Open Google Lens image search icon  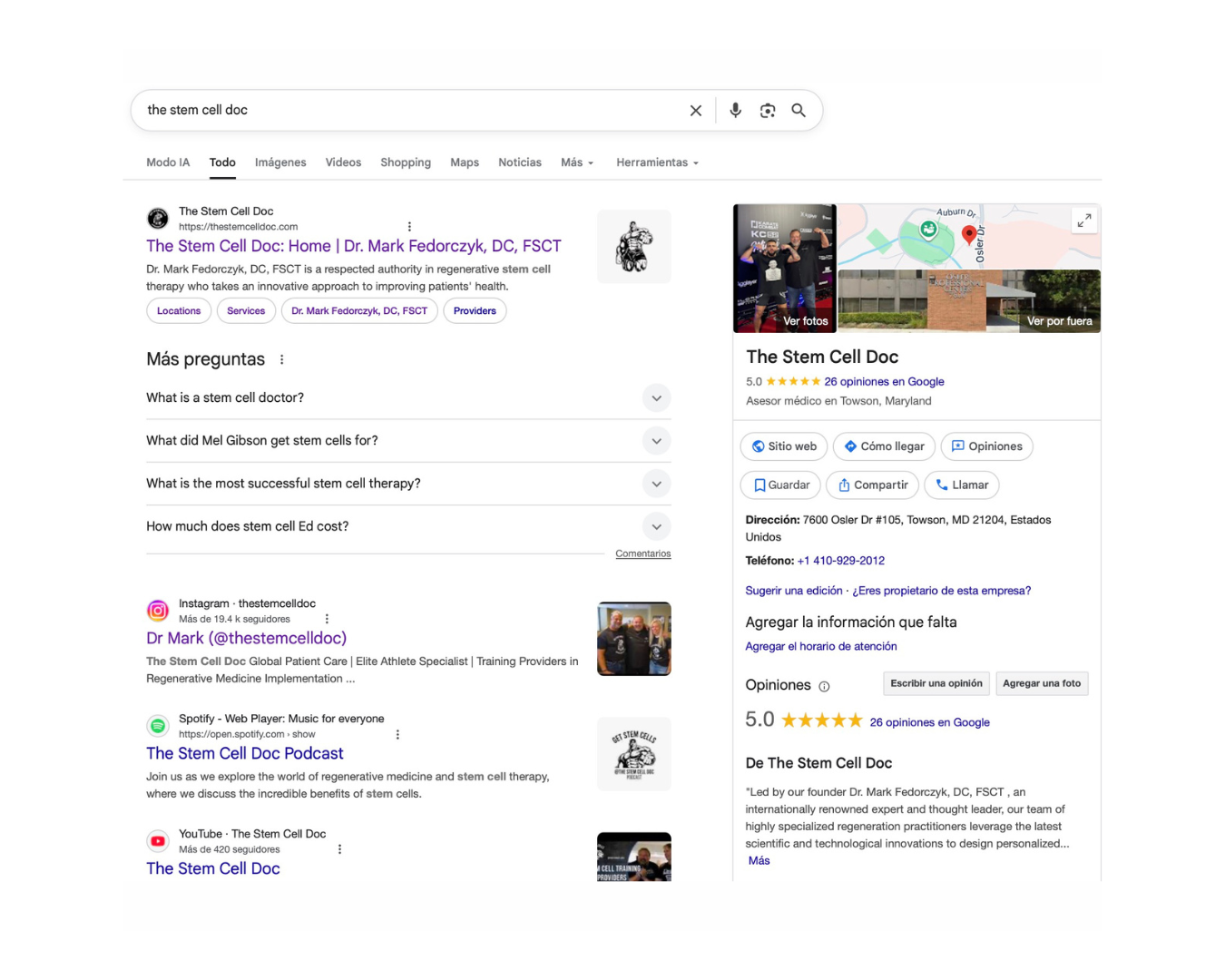(x=768, y=111)
